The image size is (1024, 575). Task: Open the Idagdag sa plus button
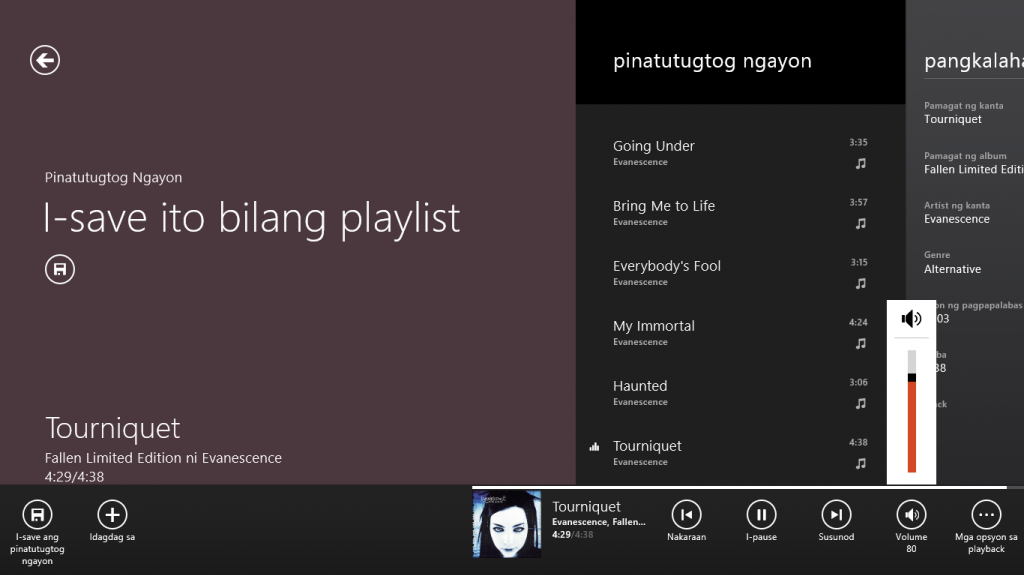click(112, 514)
